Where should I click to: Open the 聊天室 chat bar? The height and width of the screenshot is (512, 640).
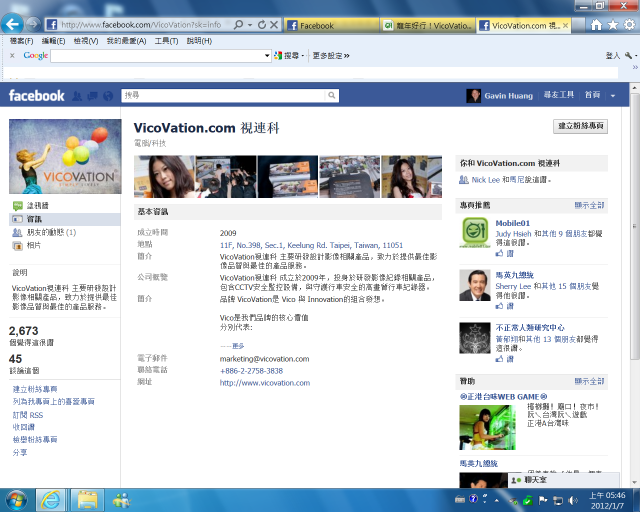(x=563, y=480)
